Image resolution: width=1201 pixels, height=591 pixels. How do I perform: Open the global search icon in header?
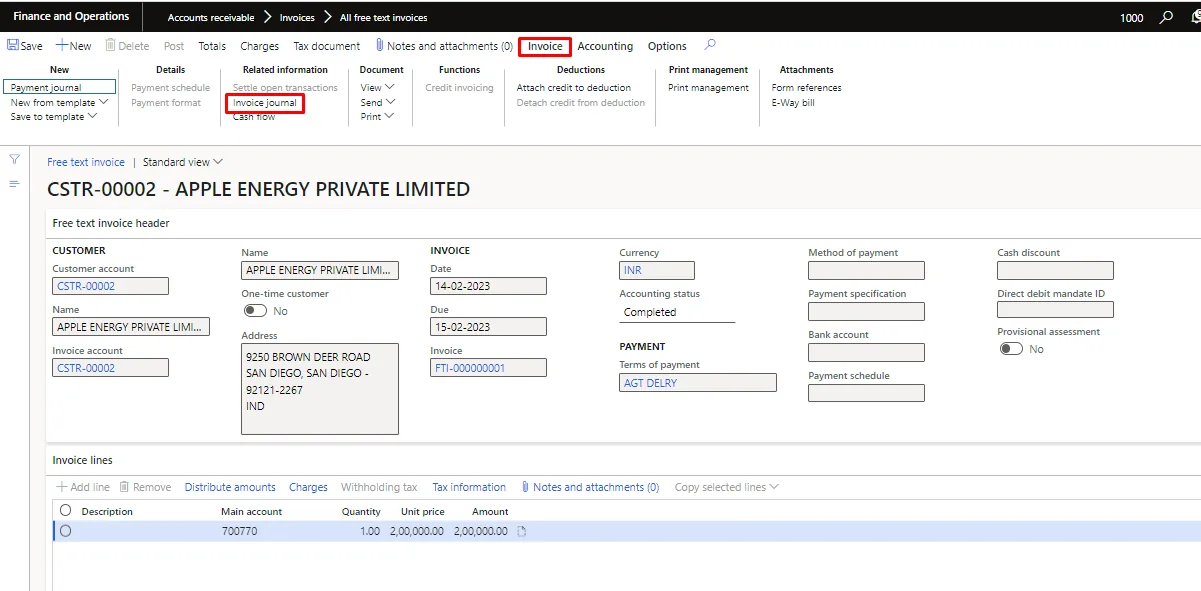[1166, 17]
